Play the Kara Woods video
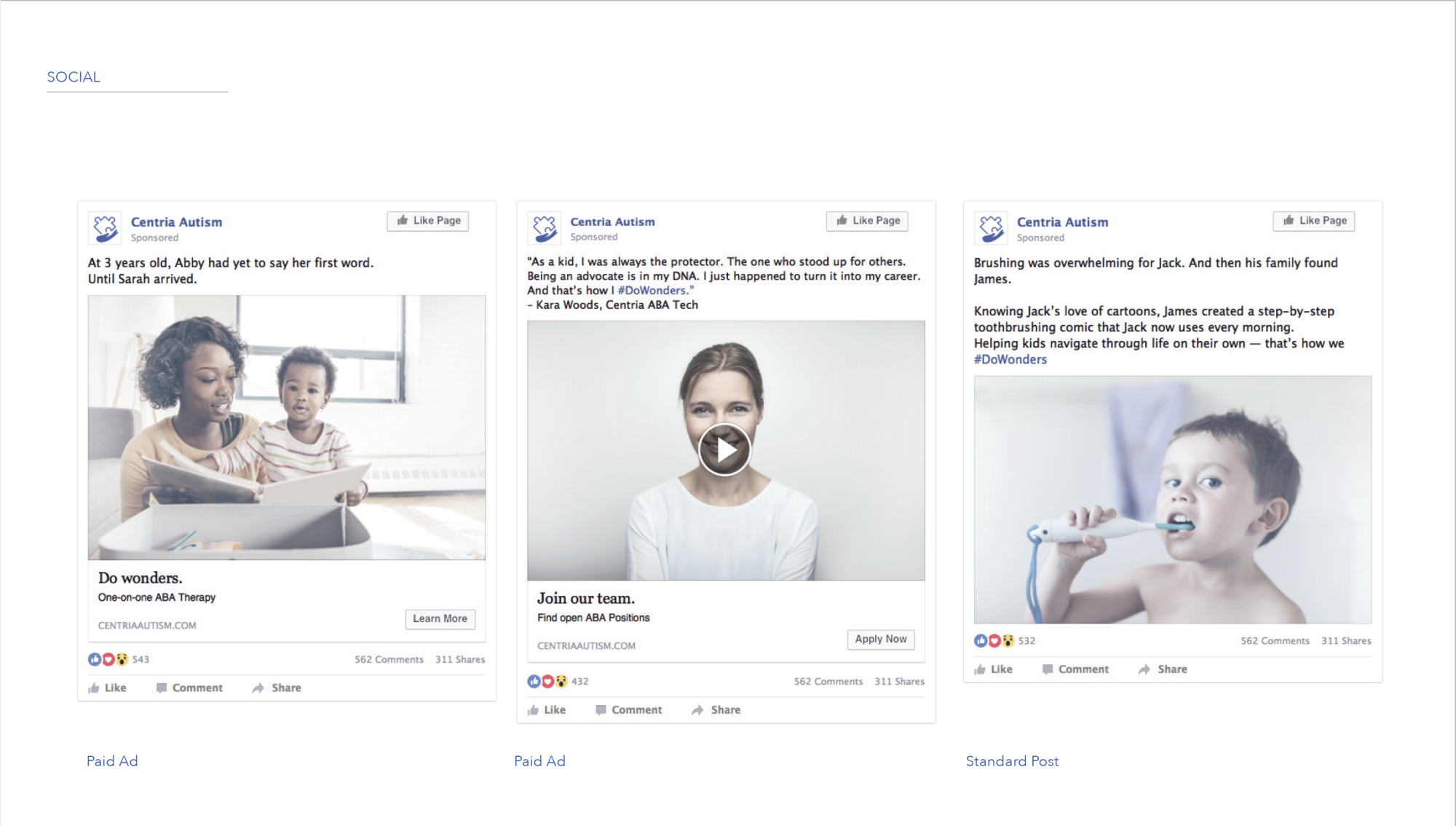Screen dimensions: 1456x826 pyautogui.click(x=724, y=449)
